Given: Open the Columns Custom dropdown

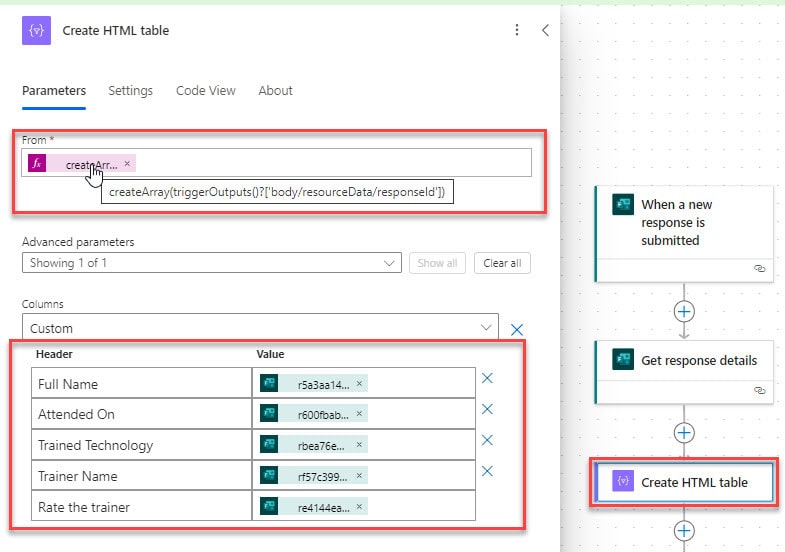Looking at the screenshot, I should click(x=260, y=328).
